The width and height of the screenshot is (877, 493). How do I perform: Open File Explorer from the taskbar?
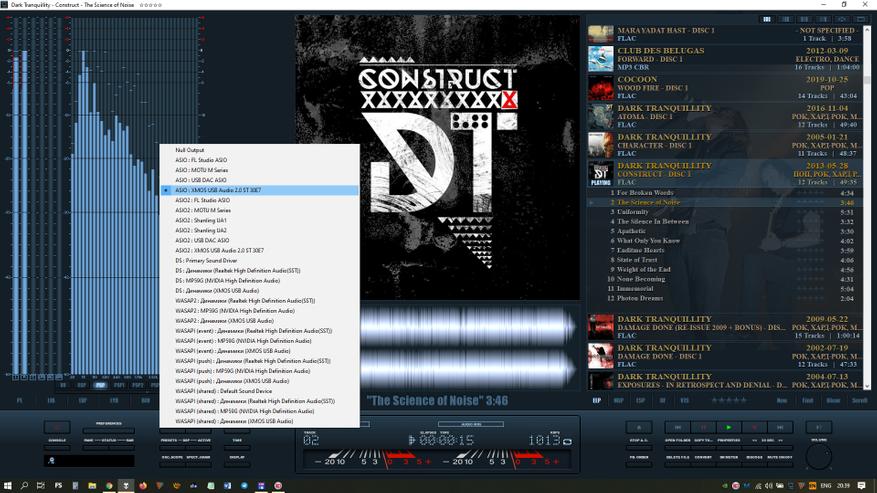[92, 486]
